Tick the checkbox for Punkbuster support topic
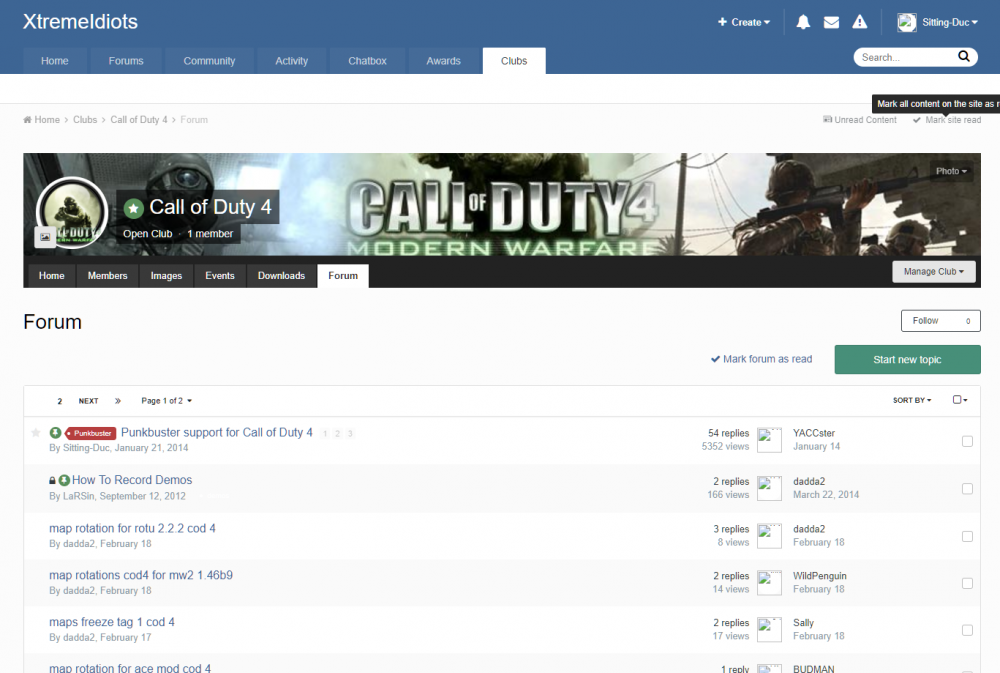This screenshot has height=673, width=1000. [967, 441]
